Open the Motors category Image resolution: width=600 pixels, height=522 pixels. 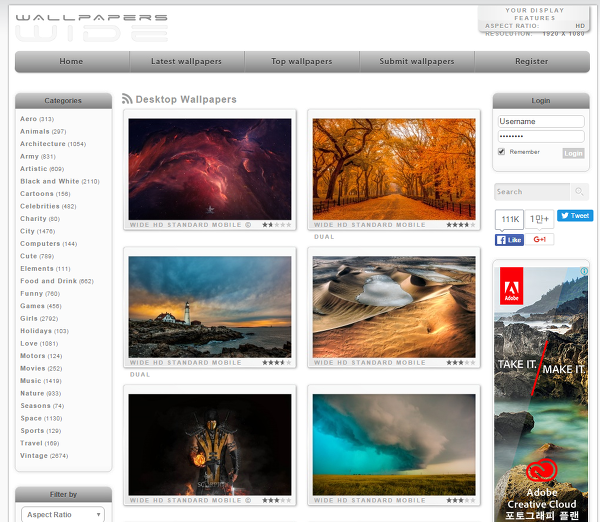click(41, 356)
